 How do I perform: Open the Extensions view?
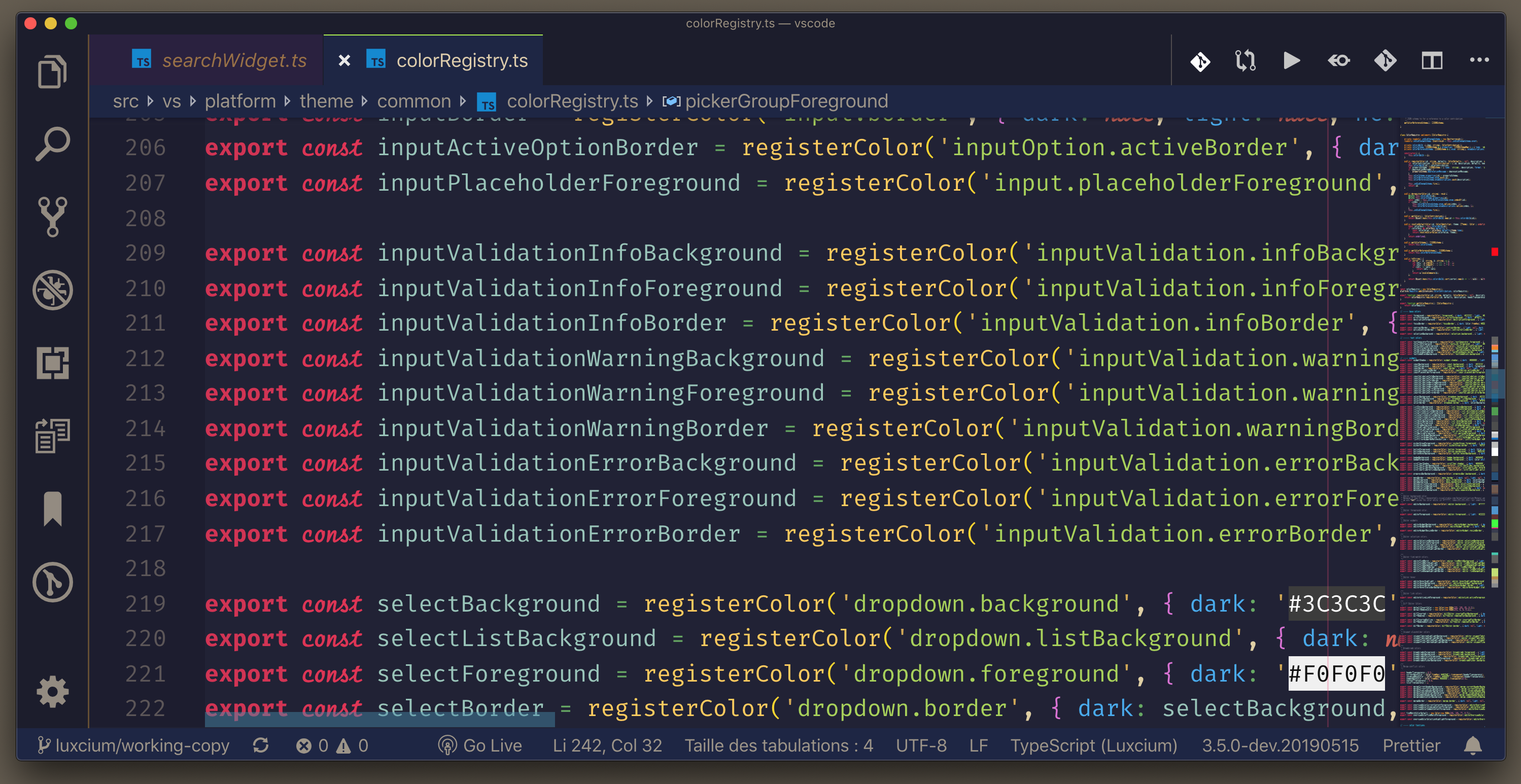(52, 363)
